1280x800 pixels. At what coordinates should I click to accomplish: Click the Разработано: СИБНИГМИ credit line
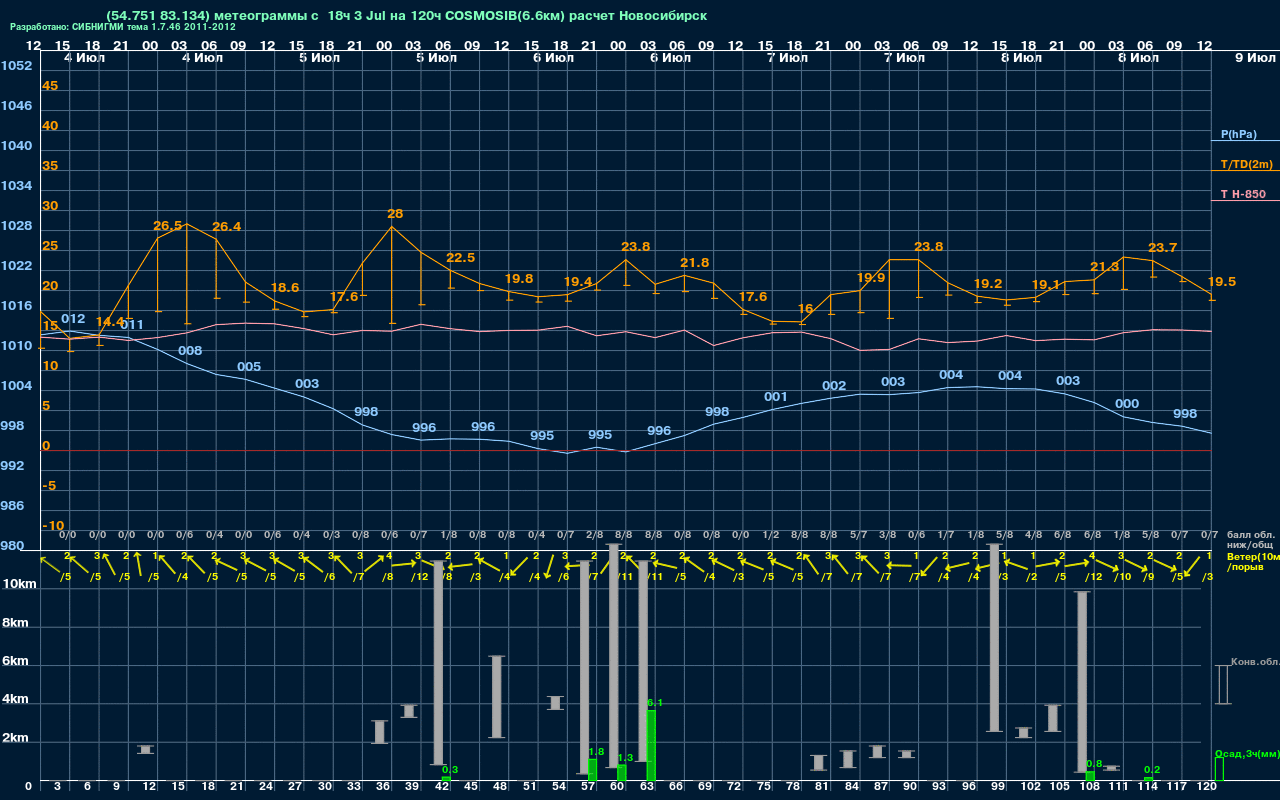coord(123,27)
